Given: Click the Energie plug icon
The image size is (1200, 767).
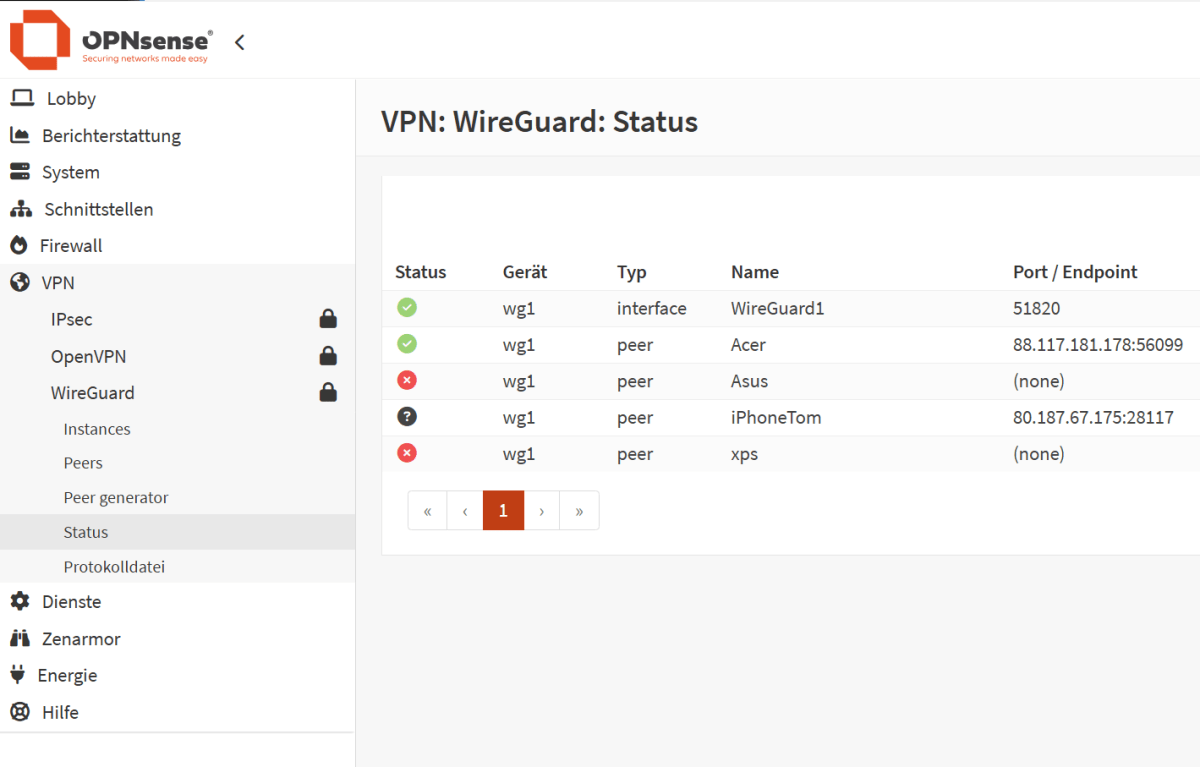Looking at the screenshot, I should tap(21, 675).
